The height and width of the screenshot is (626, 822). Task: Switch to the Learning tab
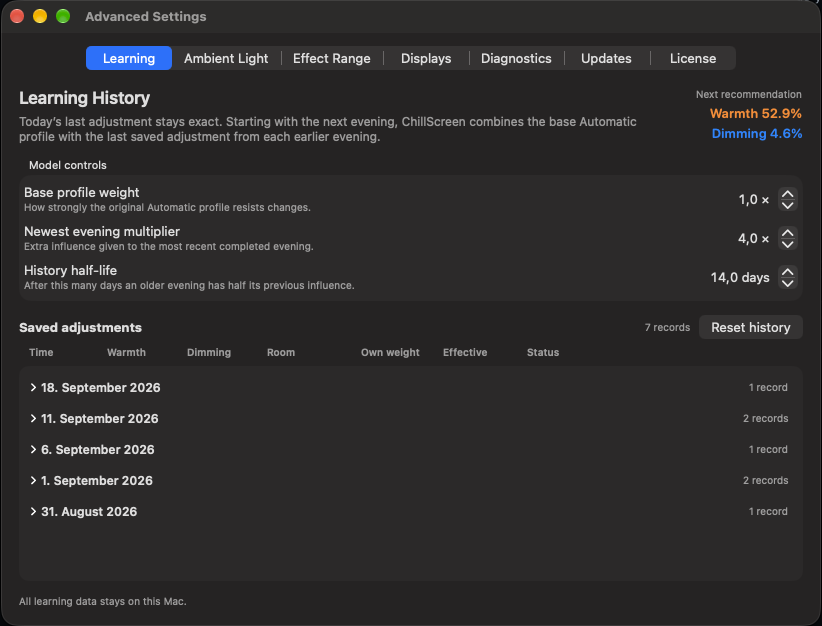[129, 58]
